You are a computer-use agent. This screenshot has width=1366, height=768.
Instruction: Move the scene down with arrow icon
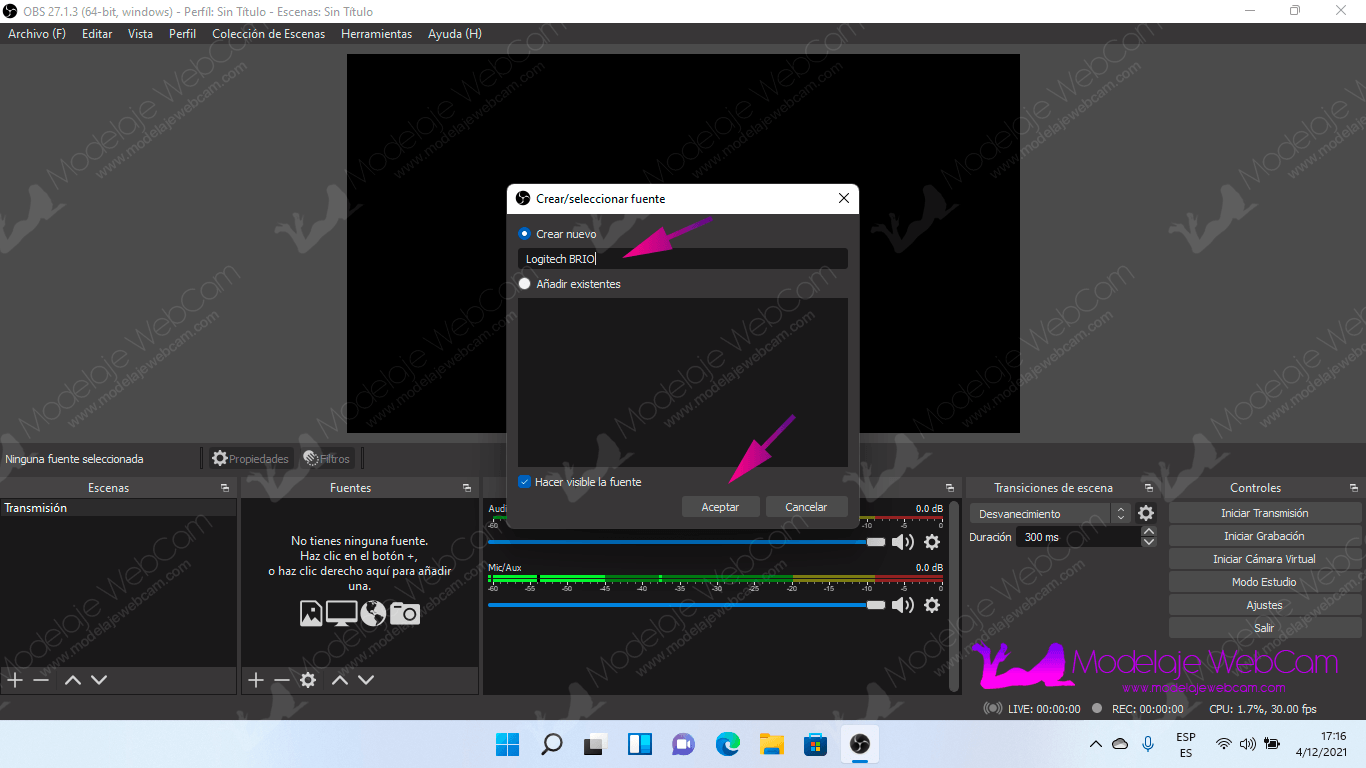99,680
